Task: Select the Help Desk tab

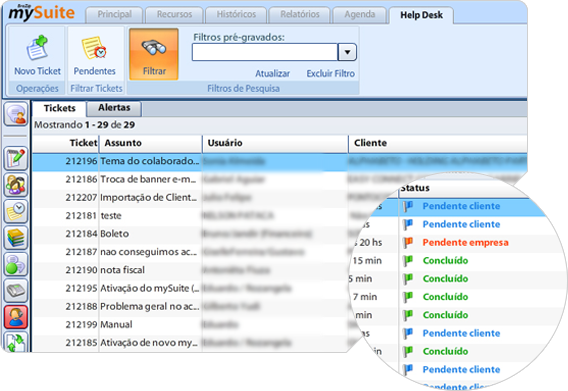Action: [421, 15]
